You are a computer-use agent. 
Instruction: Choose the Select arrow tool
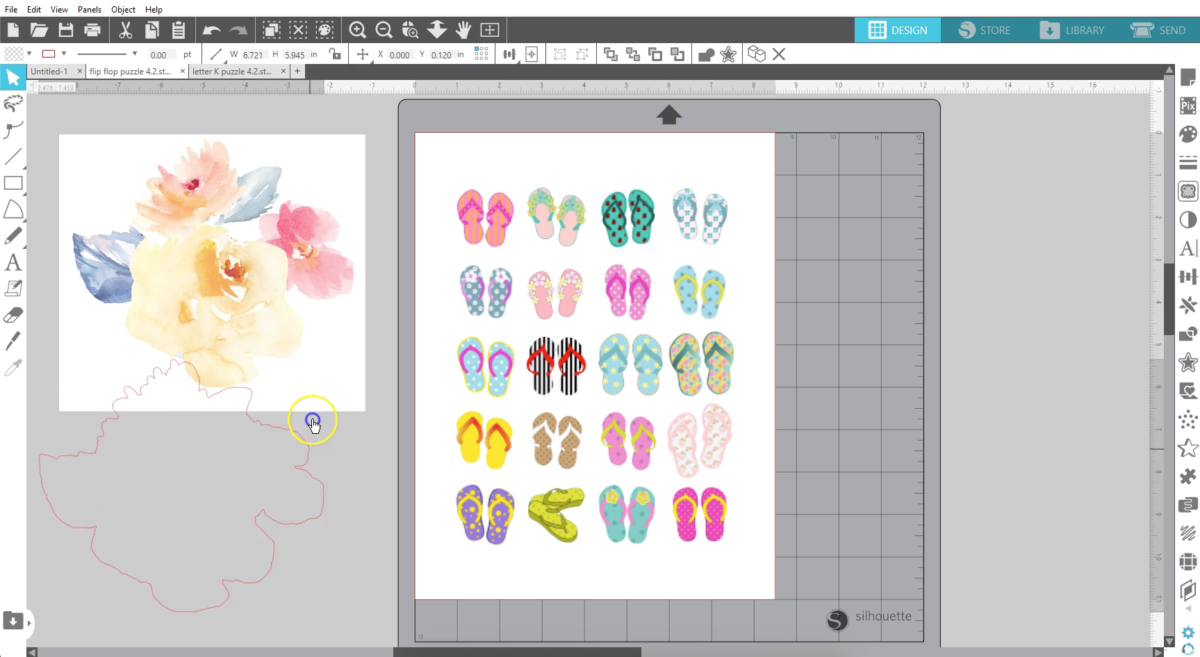click(13, 77)
